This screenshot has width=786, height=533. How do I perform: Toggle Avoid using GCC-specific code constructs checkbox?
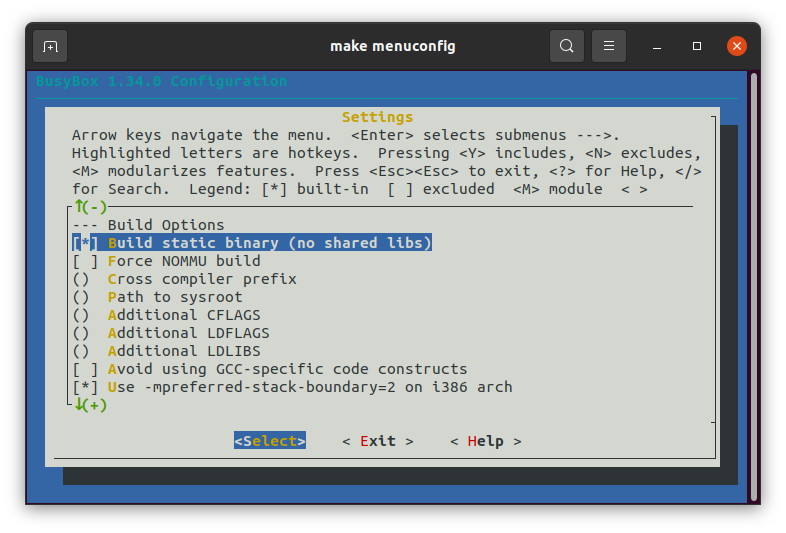point(85,370)
